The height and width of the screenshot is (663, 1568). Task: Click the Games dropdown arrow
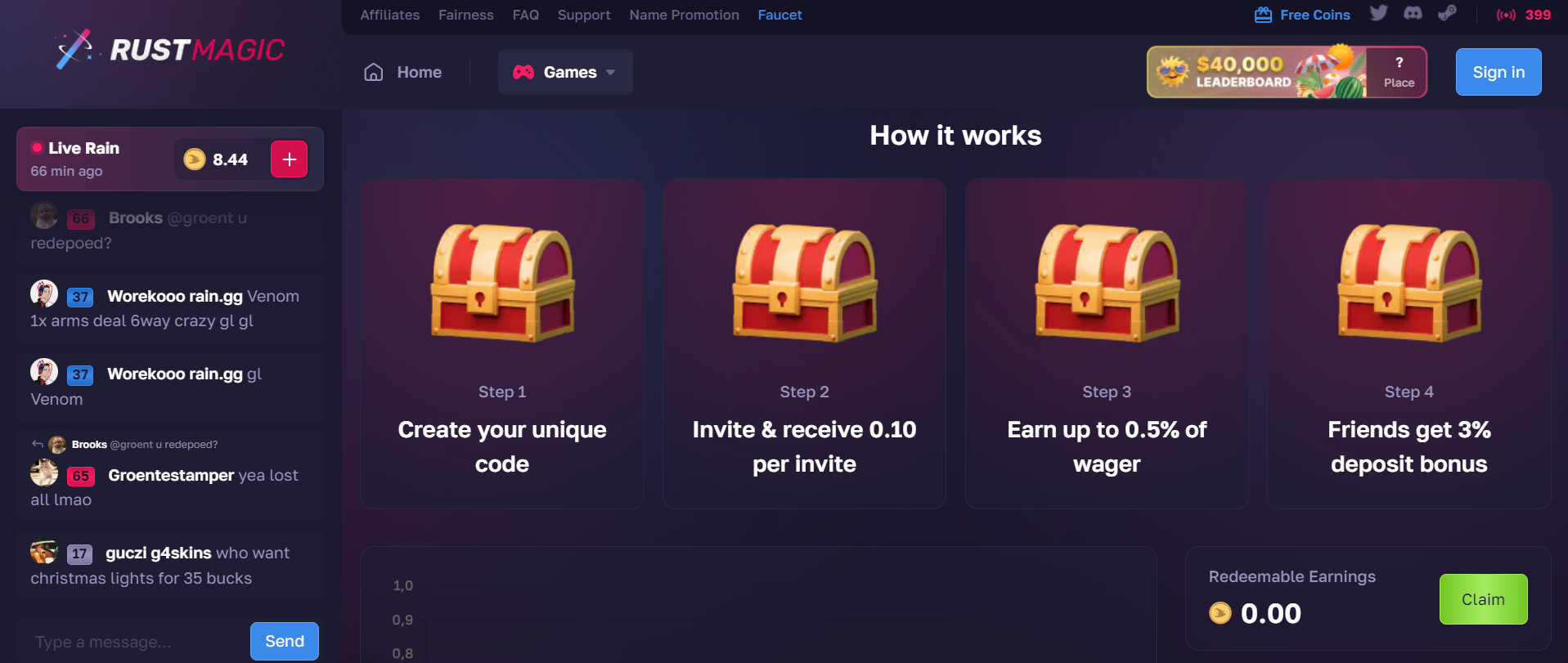click(x=611, y=73)
